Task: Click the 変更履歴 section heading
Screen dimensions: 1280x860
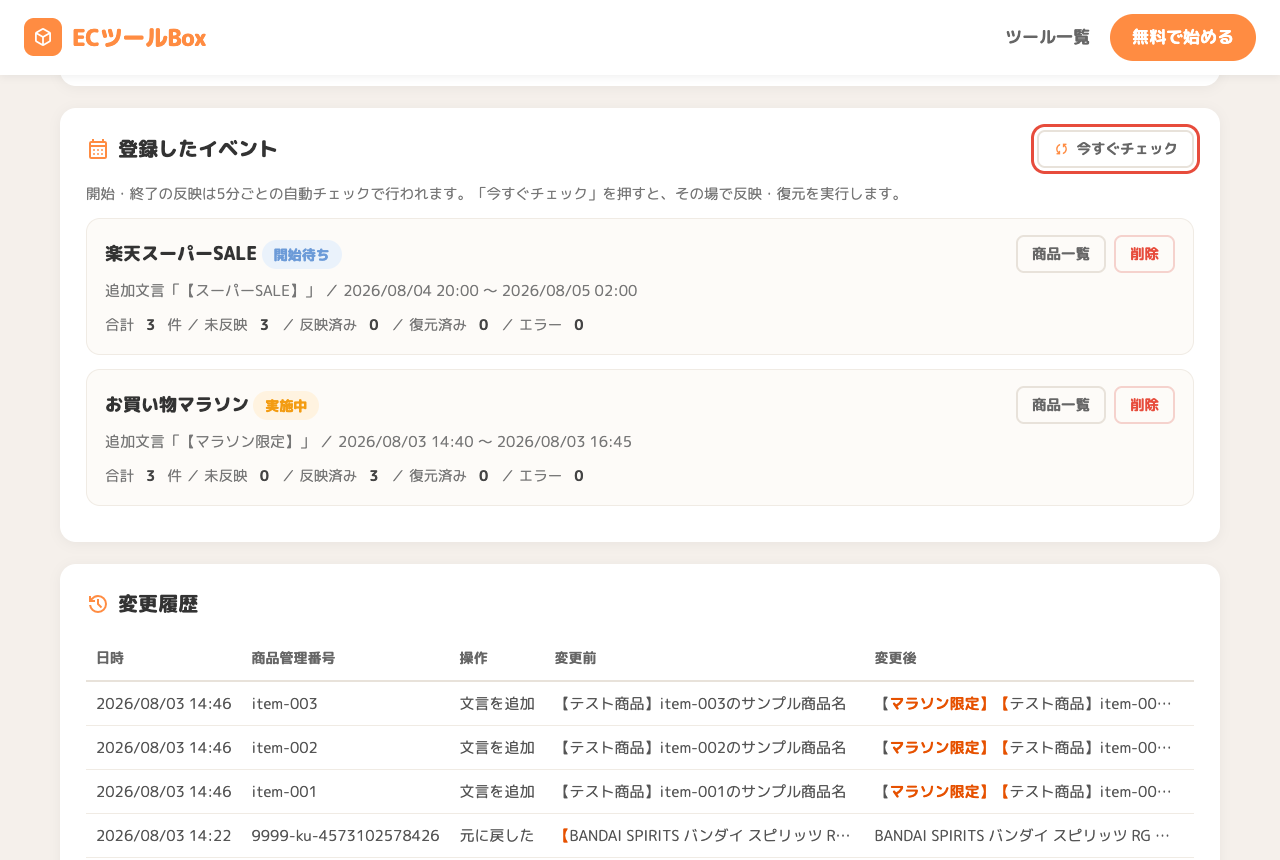Action: coord(158,604)
